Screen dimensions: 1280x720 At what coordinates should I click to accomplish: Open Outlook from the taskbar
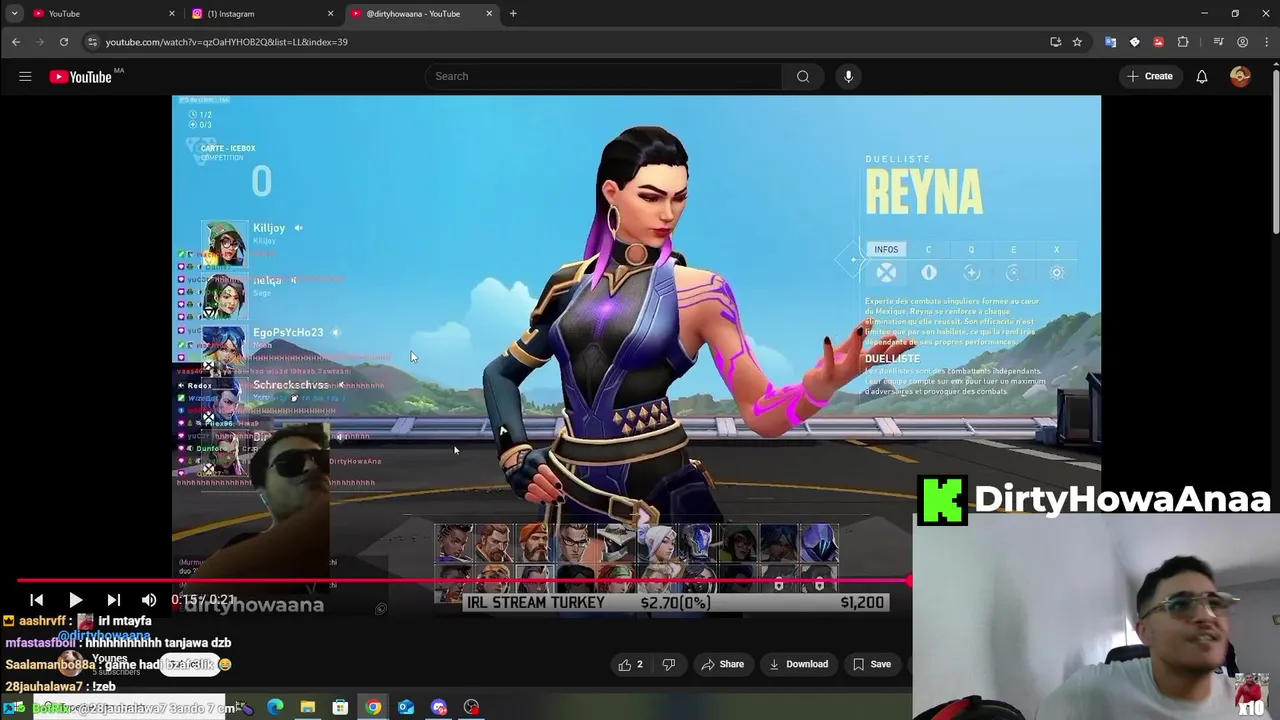click(x=406, y=707)
